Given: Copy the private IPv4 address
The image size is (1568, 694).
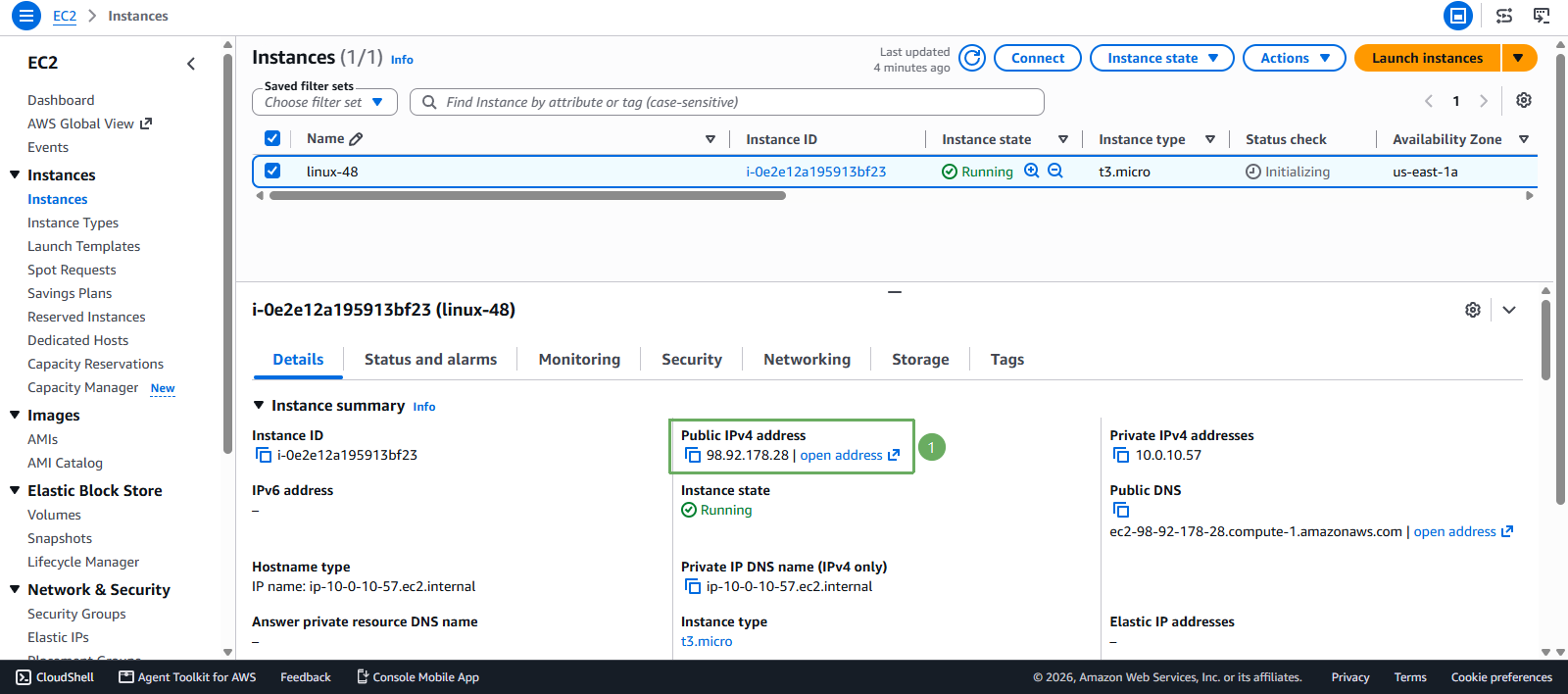Looking at the screenshot, I should coord(1121,455).
